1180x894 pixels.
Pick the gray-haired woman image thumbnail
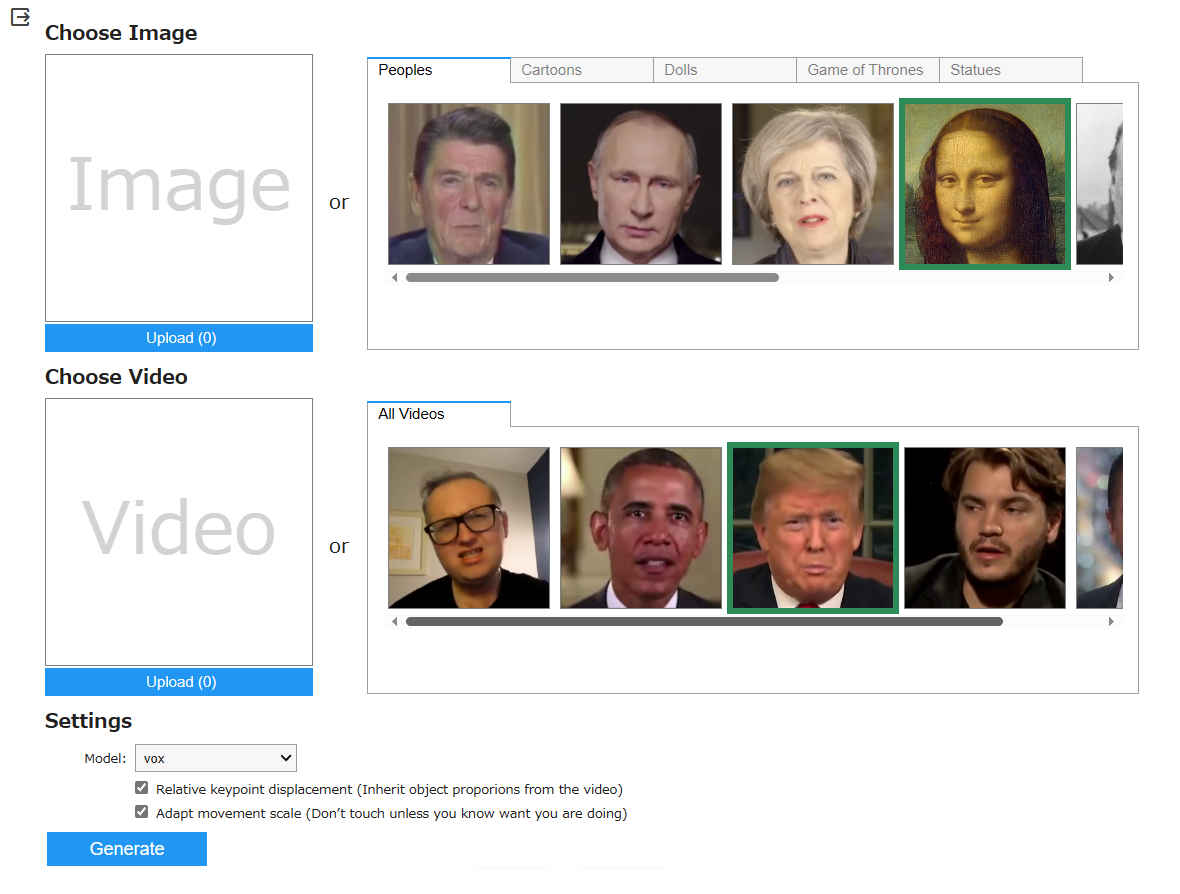813,184
